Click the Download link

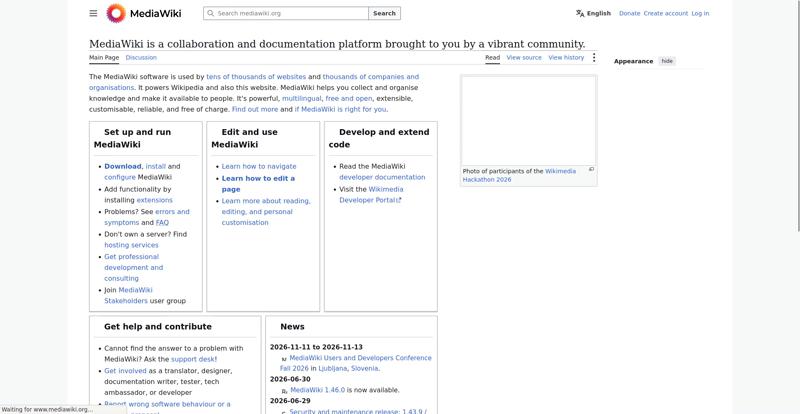(122, 166)
